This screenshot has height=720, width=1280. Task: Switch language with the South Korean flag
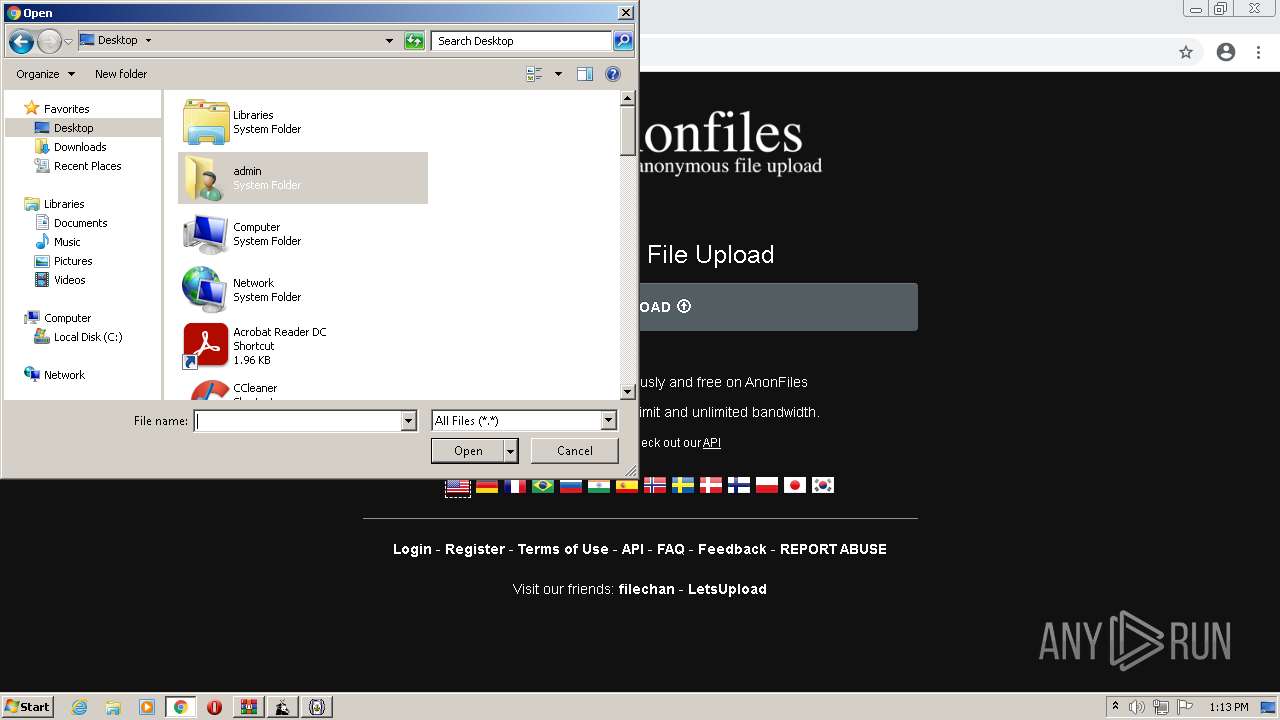tap(823, 486)
